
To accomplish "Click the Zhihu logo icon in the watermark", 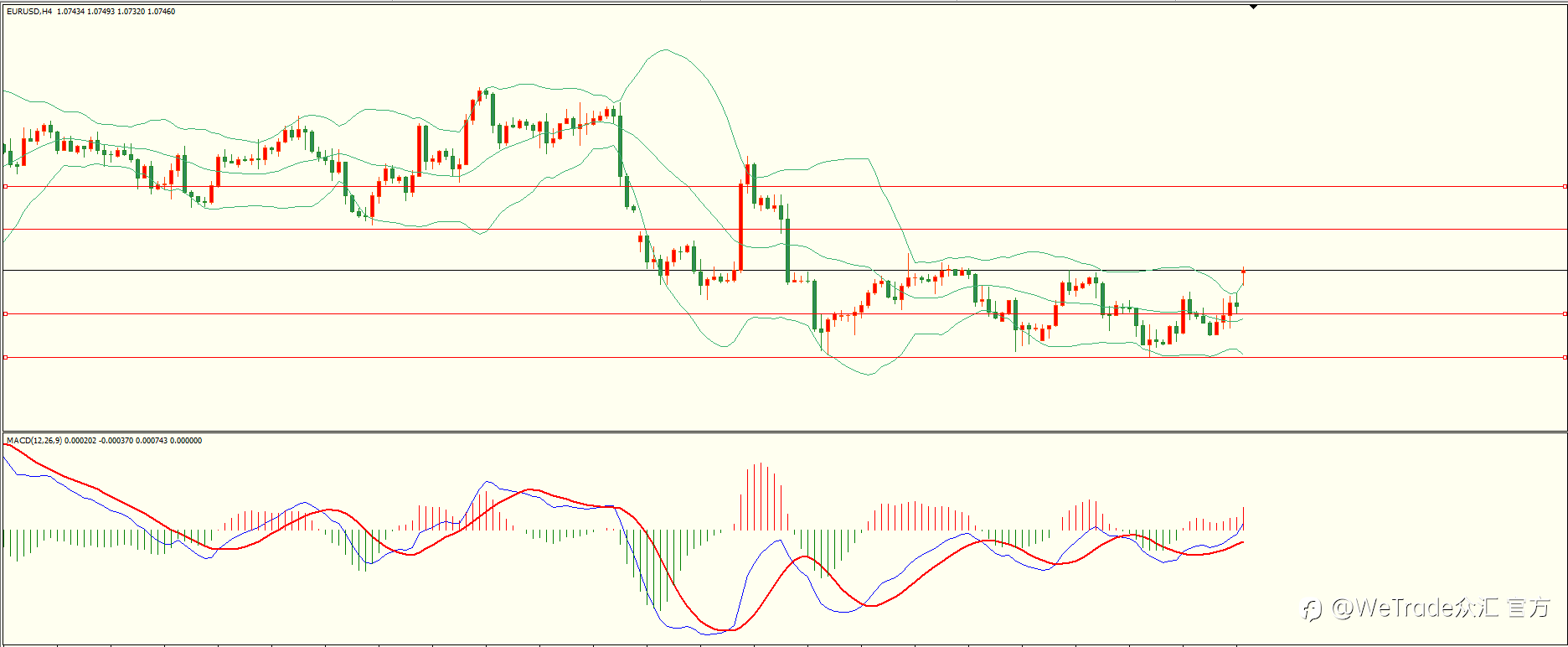I will [x=1313, y=609].
